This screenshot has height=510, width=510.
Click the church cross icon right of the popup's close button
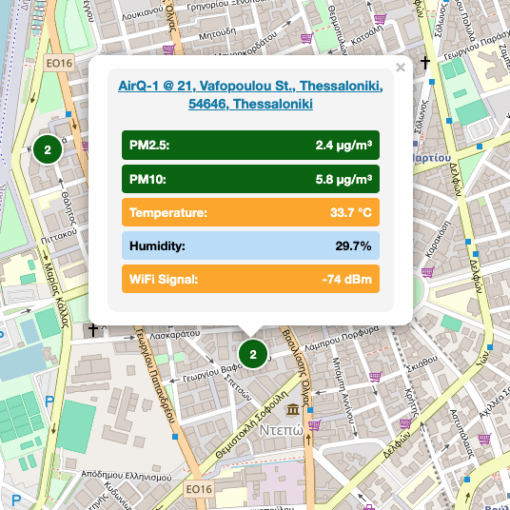425,62
